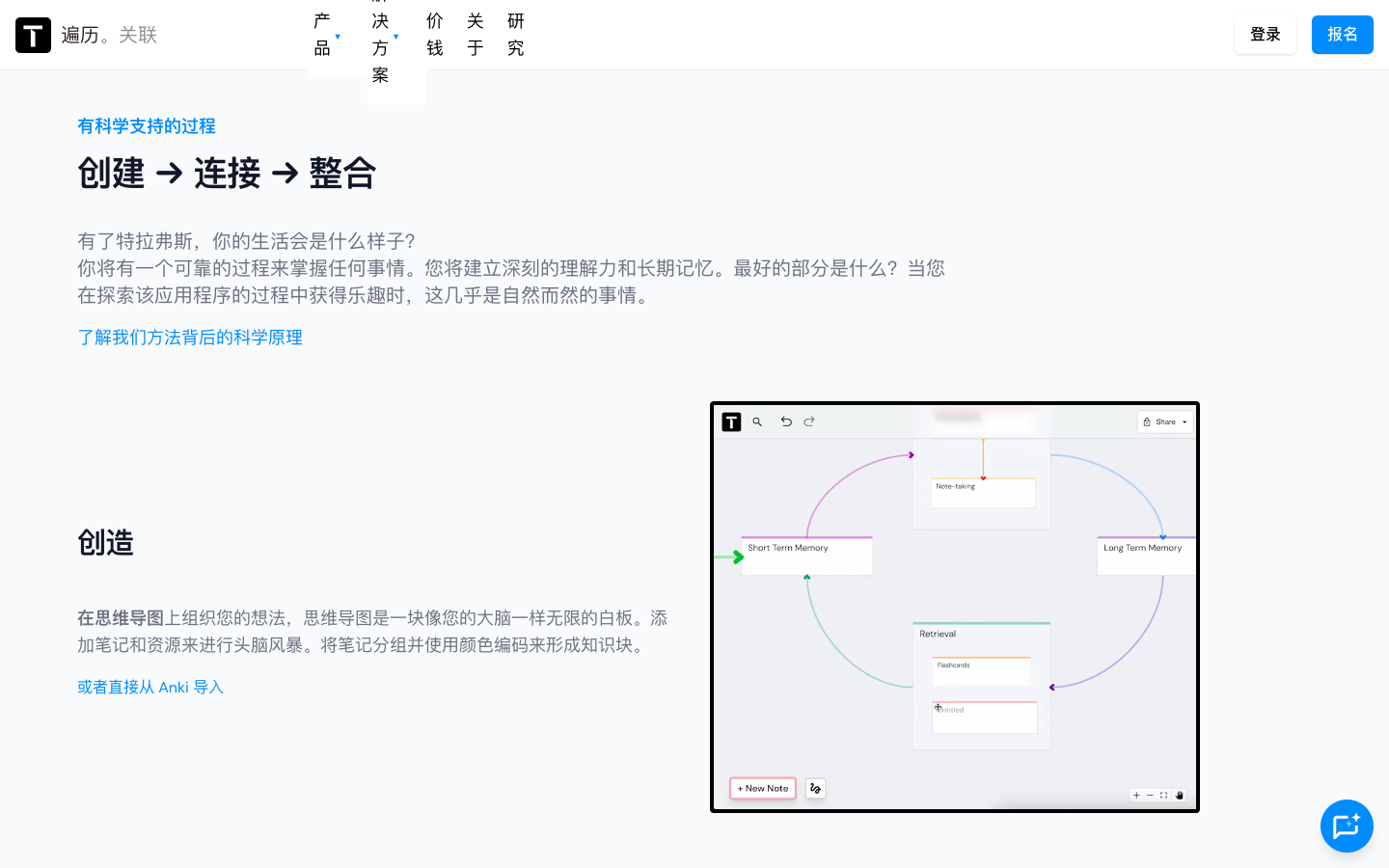The height and width of the screenshot is (868, 1389).
Task: Click the 登录 button
Action: pos(1265,35)
